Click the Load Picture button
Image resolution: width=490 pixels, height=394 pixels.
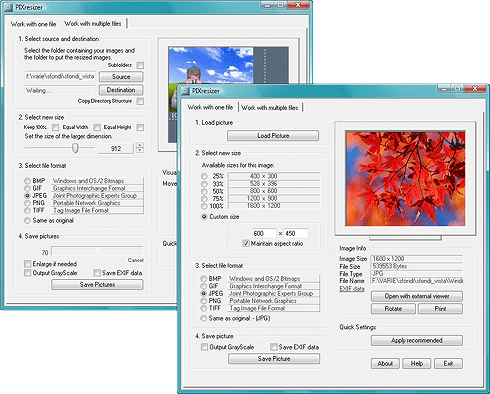(x=273, y=136)
